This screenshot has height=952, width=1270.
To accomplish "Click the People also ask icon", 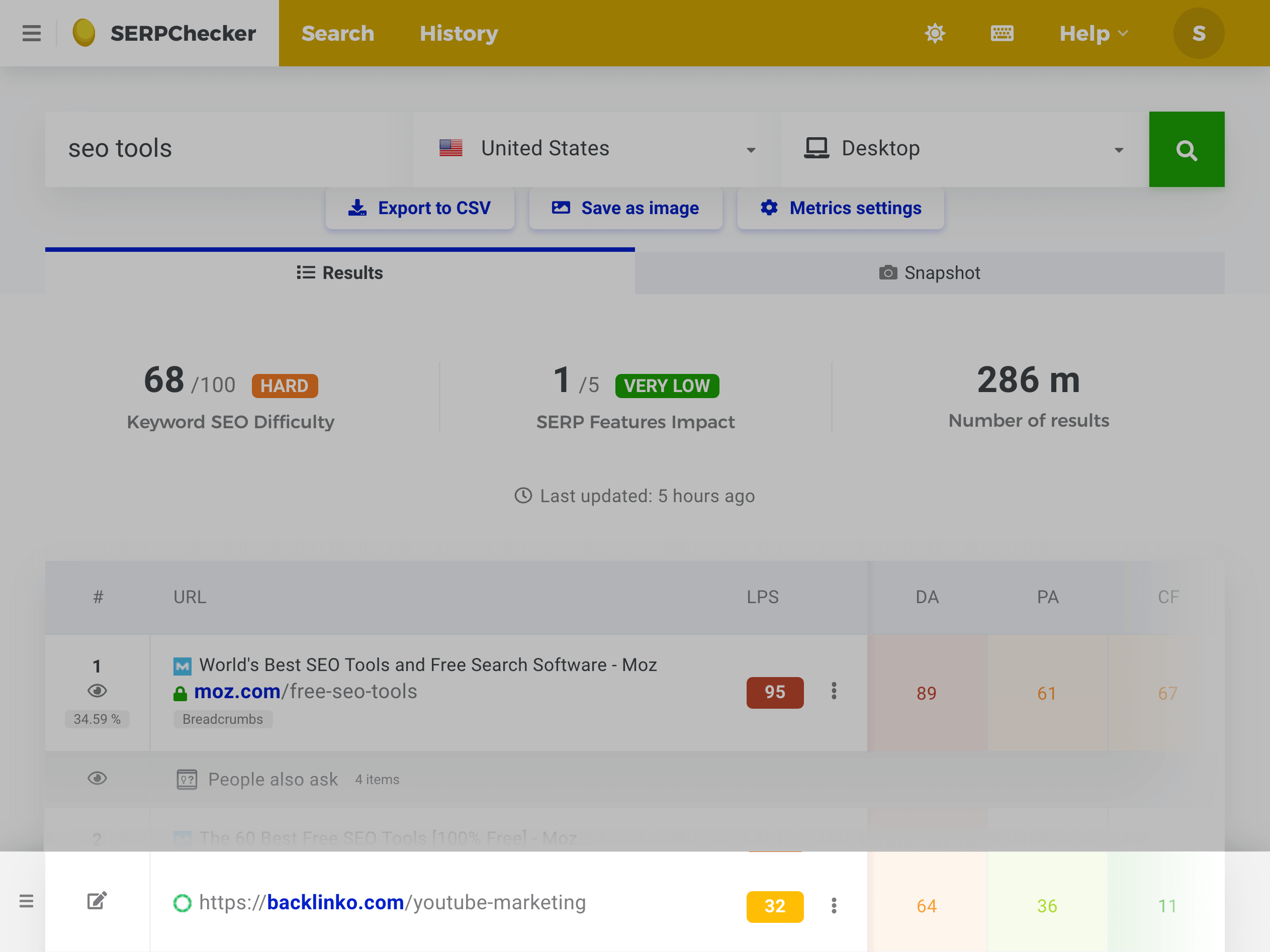I will [x=187, y=779].
